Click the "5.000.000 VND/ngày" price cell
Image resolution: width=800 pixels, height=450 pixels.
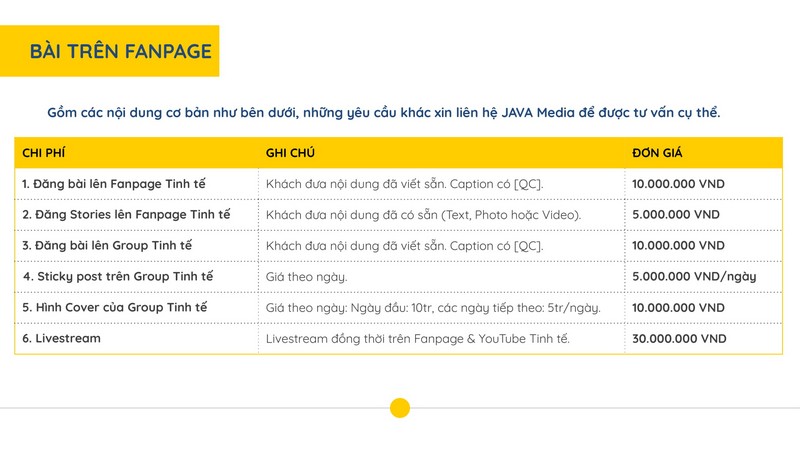(x=694, y=276)
